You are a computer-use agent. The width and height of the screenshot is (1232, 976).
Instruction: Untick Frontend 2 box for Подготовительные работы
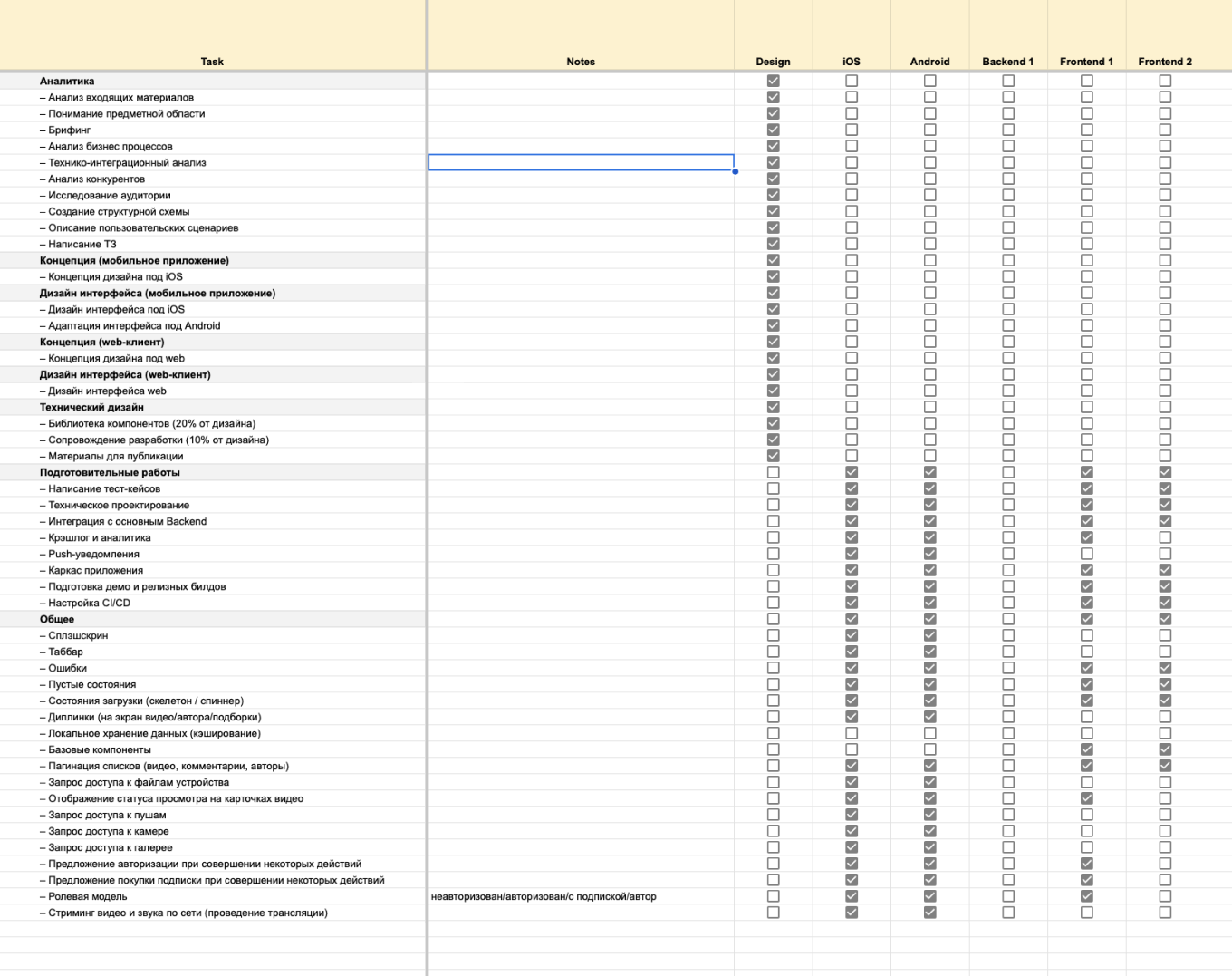tap(1165, 472)
